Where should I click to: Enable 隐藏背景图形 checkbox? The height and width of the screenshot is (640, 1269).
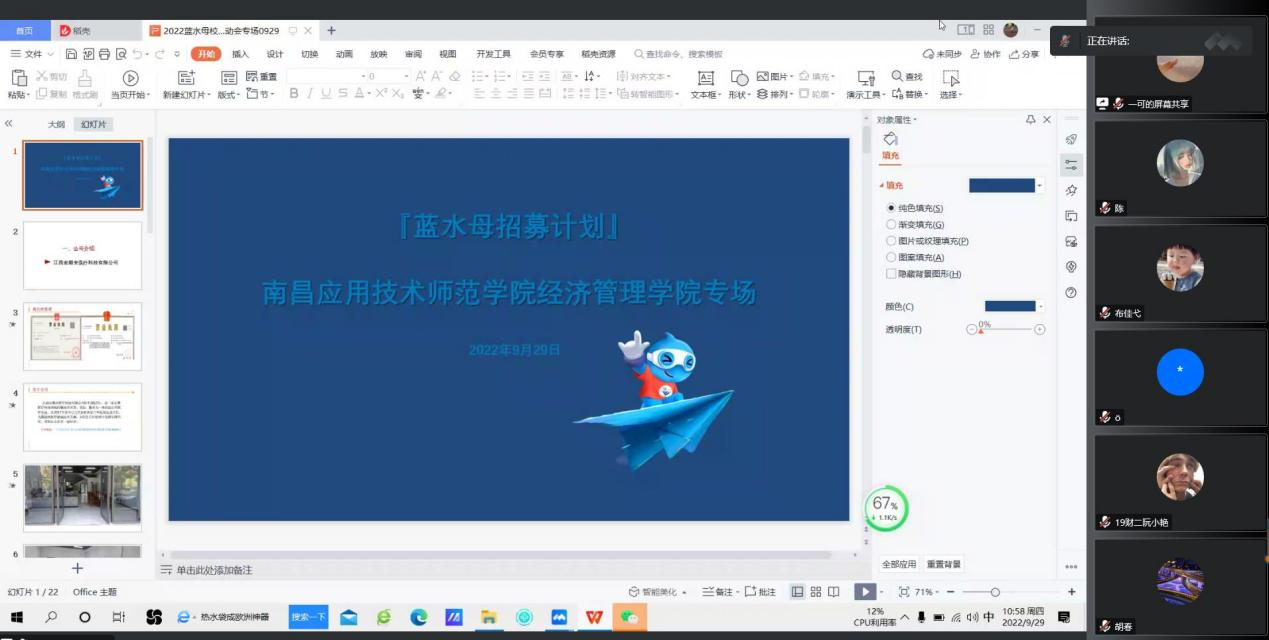pos(891,274)
